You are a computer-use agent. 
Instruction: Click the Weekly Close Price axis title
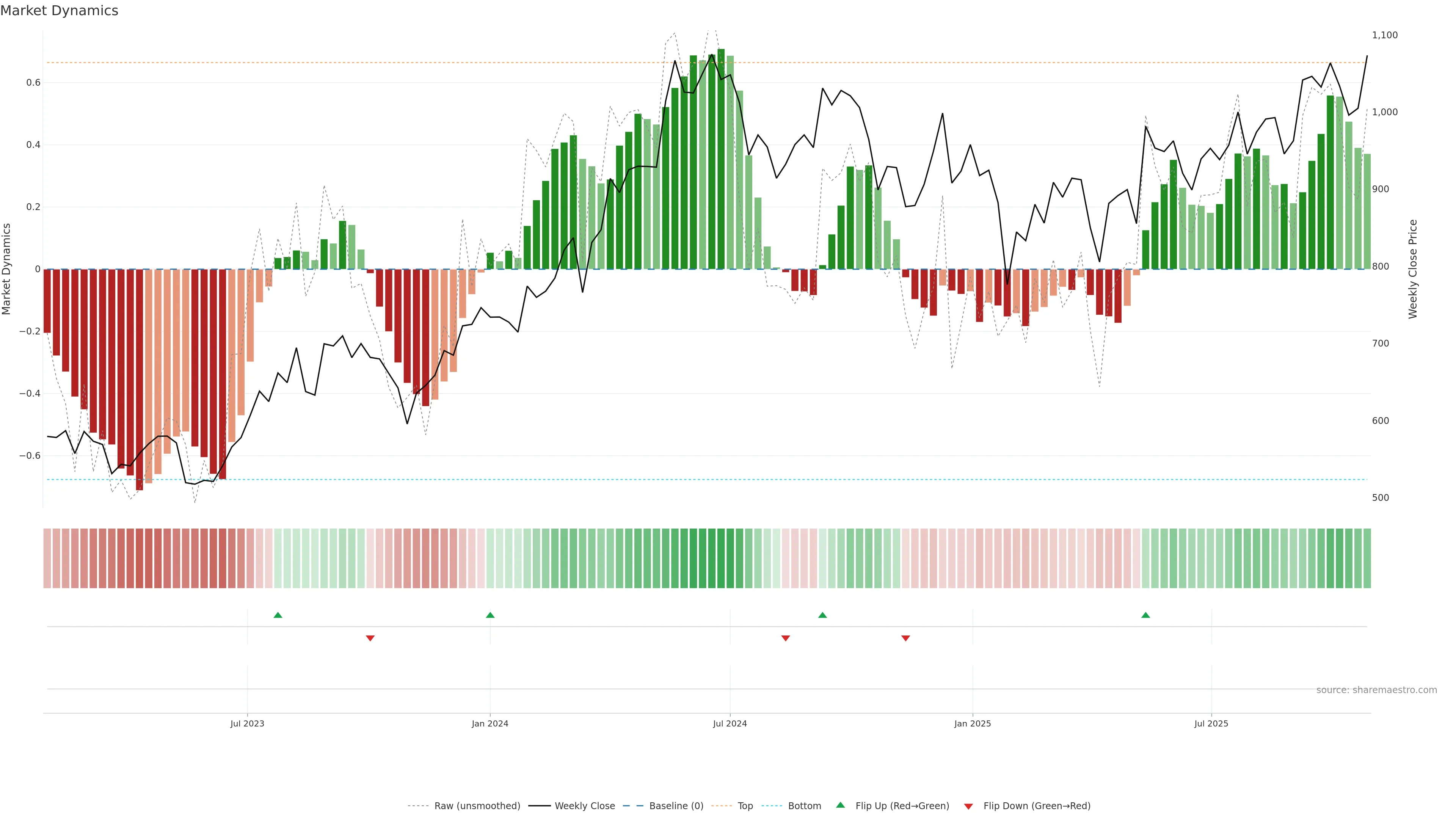[x=1413, y=269]
